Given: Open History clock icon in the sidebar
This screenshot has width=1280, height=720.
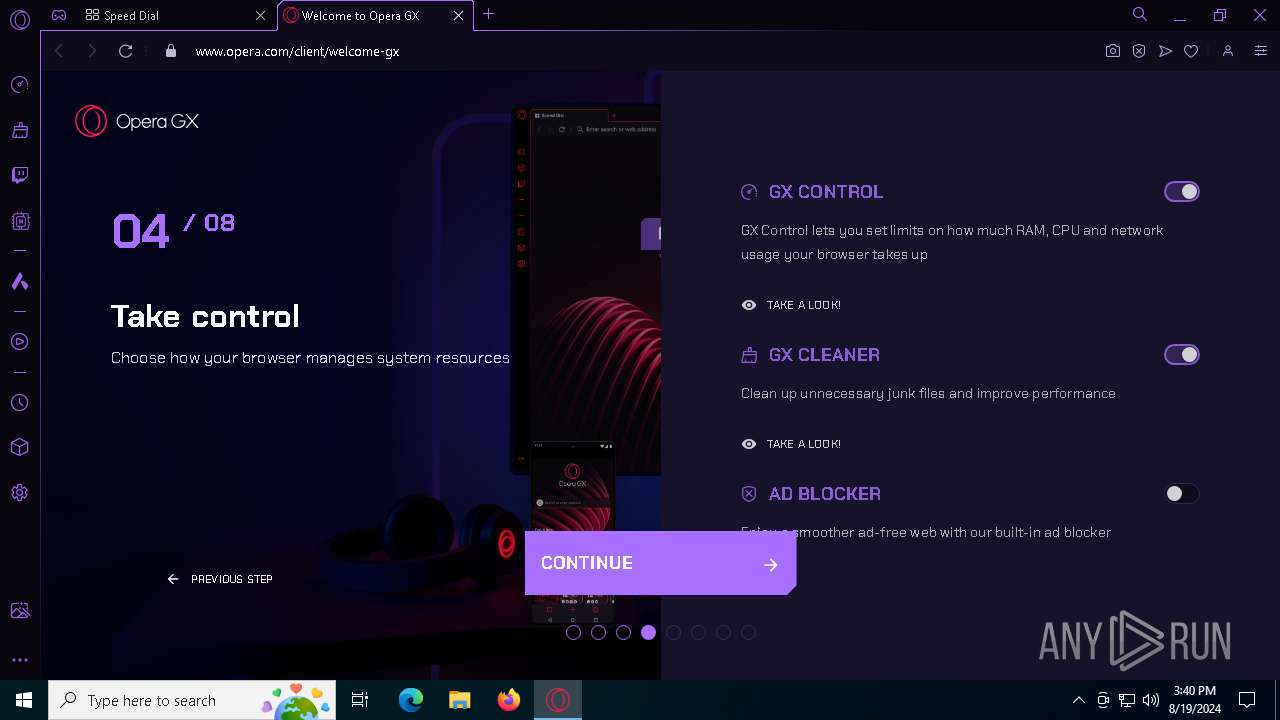Looking at the screenshot, I should [x=19, y=403].
